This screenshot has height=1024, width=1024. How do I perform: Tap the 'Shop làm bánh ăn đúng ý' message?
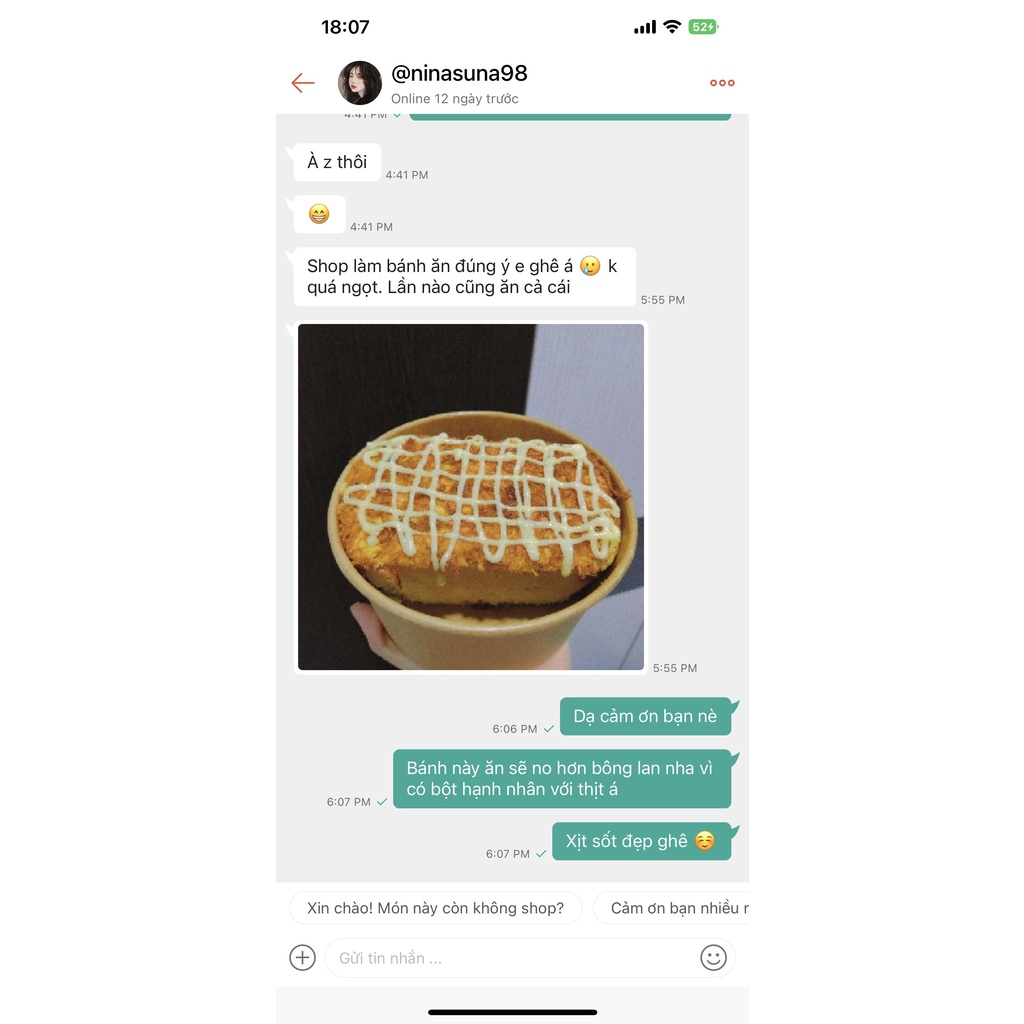(x=464, y=276)
